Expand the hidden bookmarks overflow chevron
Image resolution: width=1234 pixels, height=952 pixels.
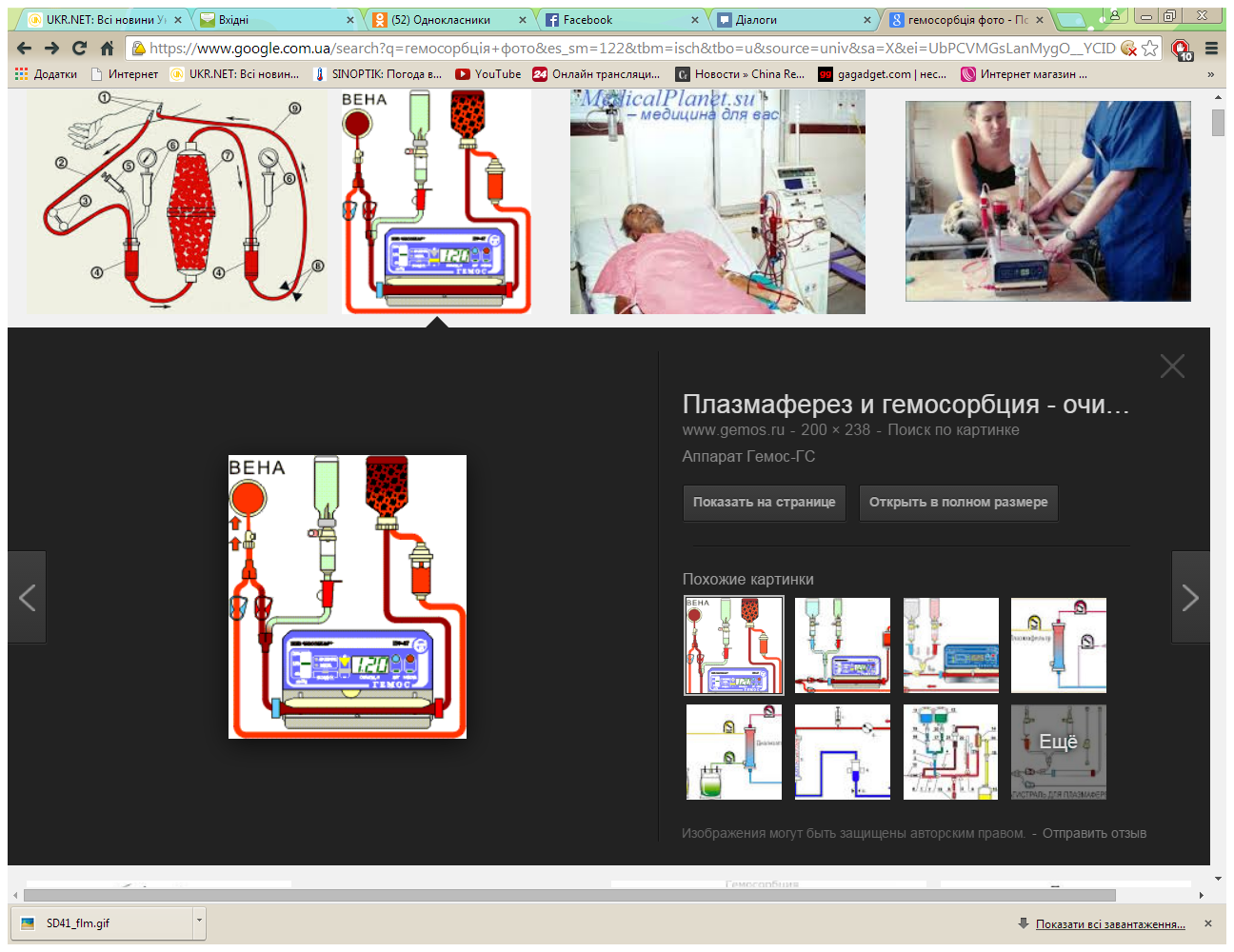point(1210,73)
